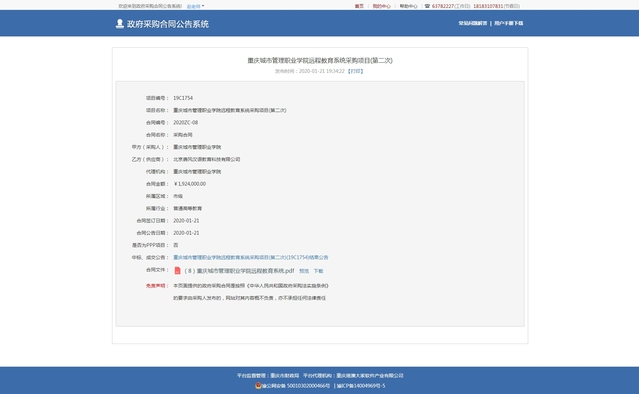639x394 pixels.
Task: Click the contract amount ￥1,924,000.00
Action: click(189, 184)
